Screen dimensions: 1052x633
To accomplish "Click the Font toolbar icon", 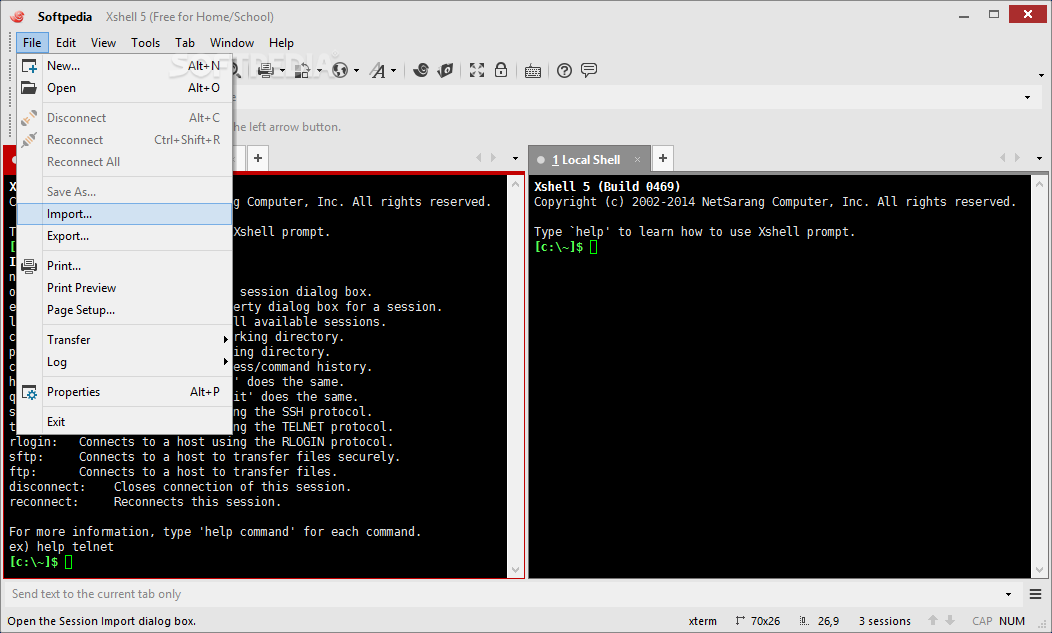I will click(378, 70).
